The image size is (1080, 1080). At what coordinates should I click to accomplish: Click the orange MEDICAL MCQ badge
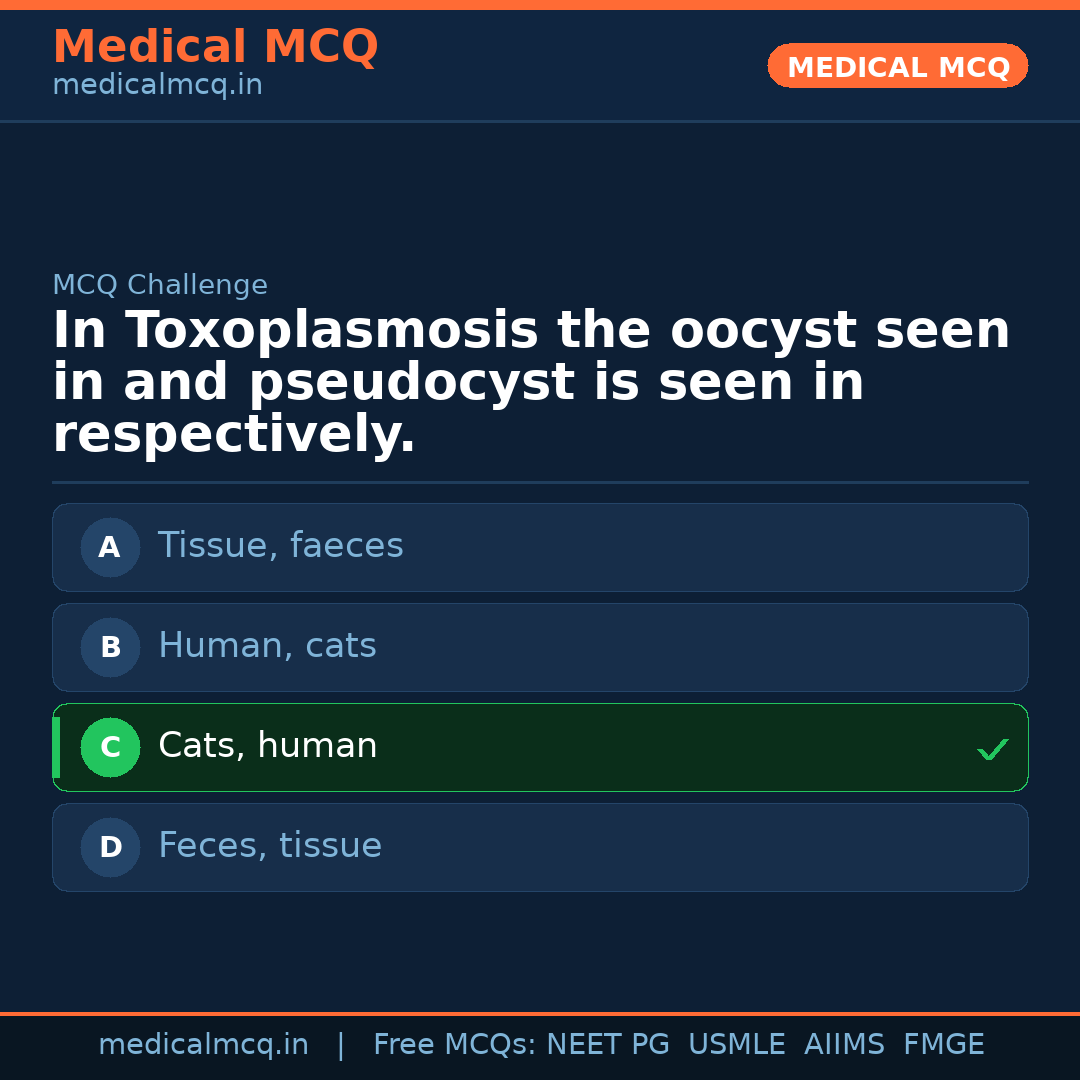pos(897,66)
